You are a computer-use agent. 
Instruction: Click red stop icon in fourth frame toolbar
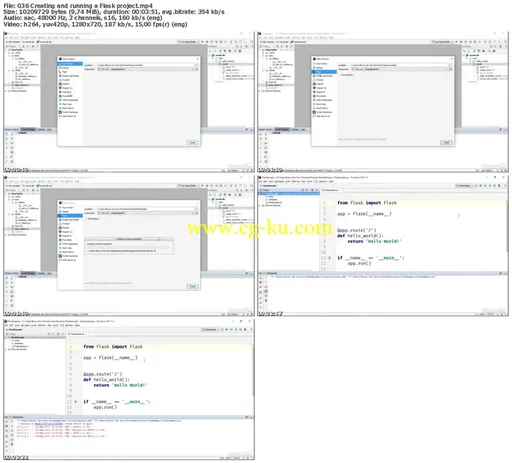[499, 185]
